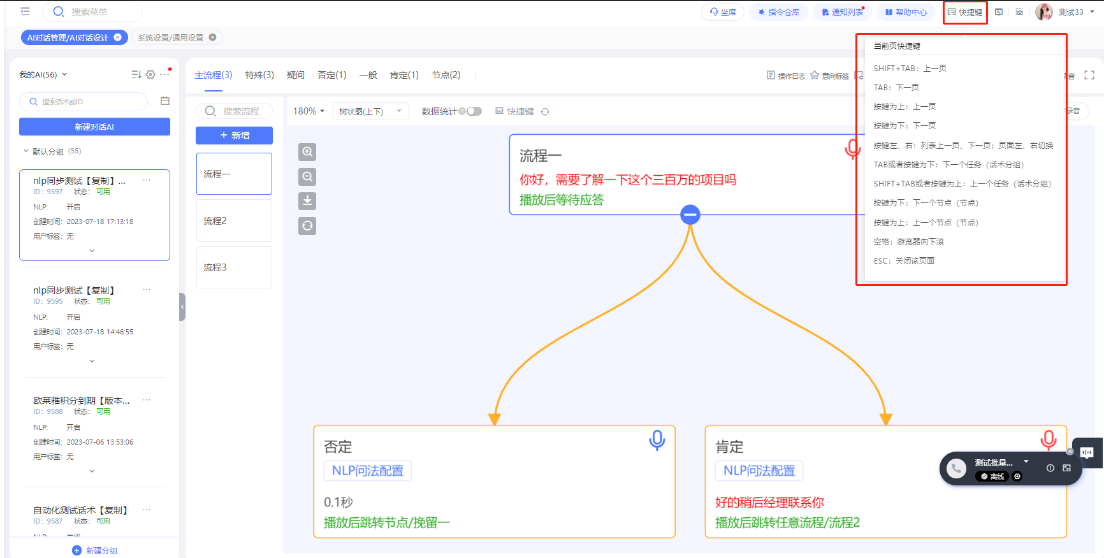
Task: Open the 树状图(上下) layout dropdown
Action: [x=372, y=111]
